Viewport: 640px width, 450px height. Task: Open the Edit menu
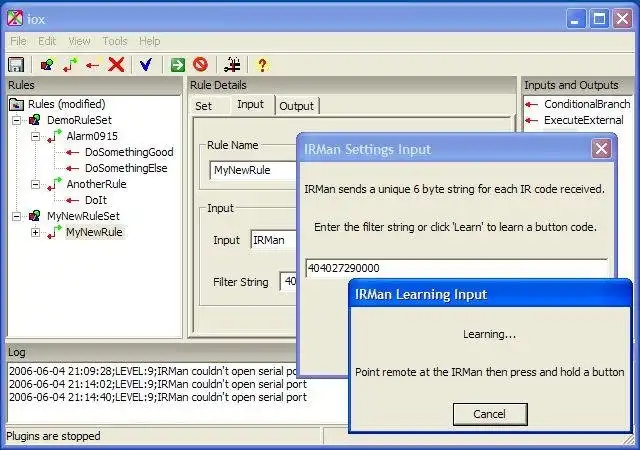click(x=47, y=41)
